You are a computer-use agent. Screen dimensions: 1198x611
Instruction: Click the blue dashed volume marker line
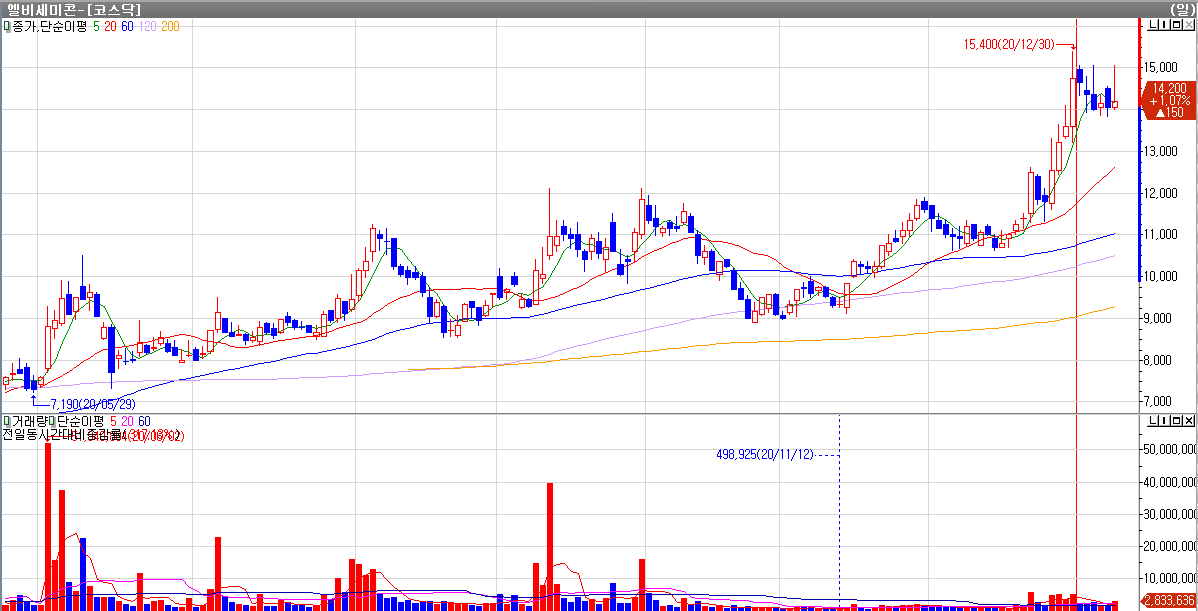pos(840,512)
